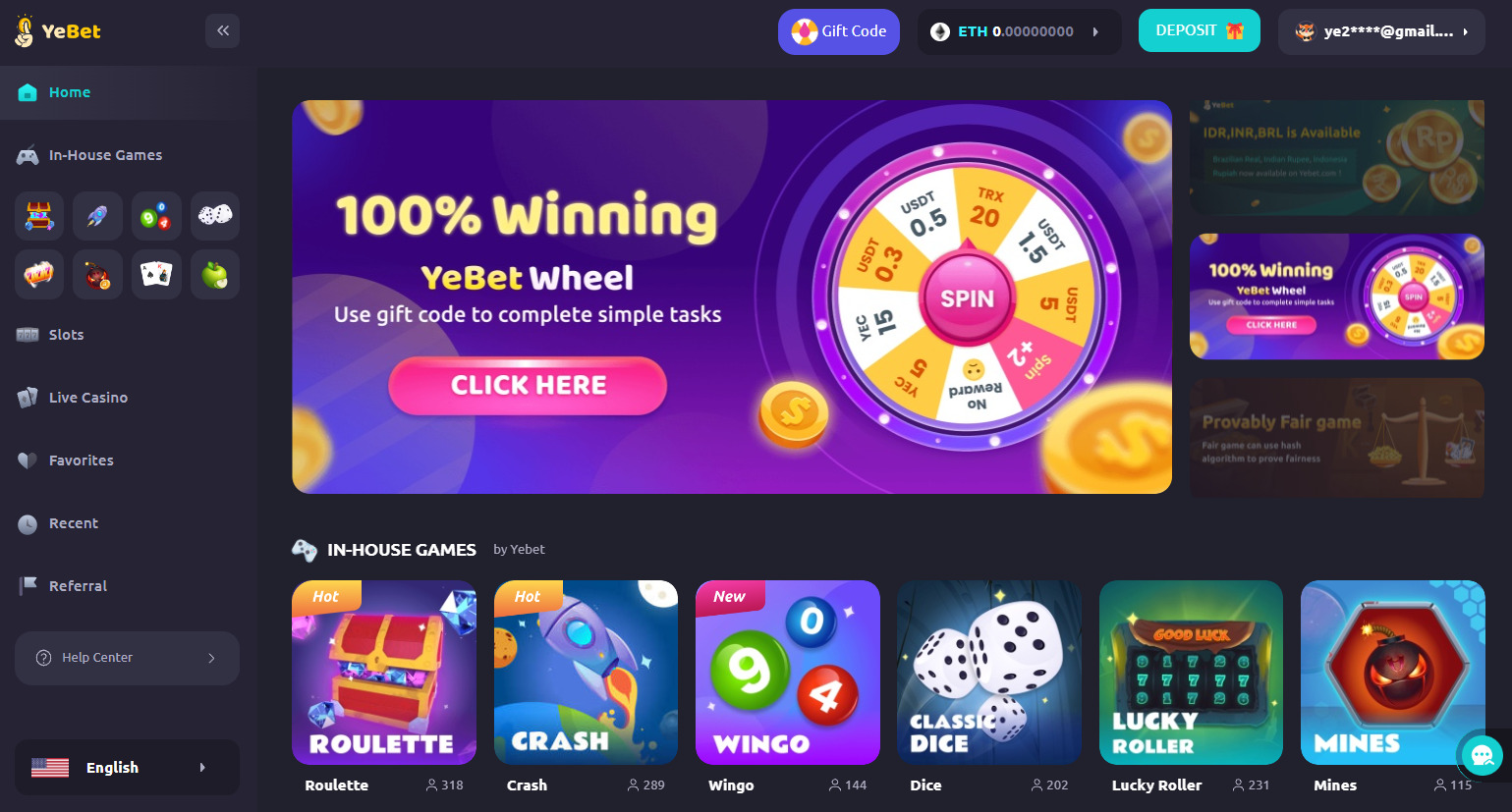This screenshot has width=1512, height=812.
Task: Open the bomb Mines sidebar icon
Action: [x=97, y=275]
